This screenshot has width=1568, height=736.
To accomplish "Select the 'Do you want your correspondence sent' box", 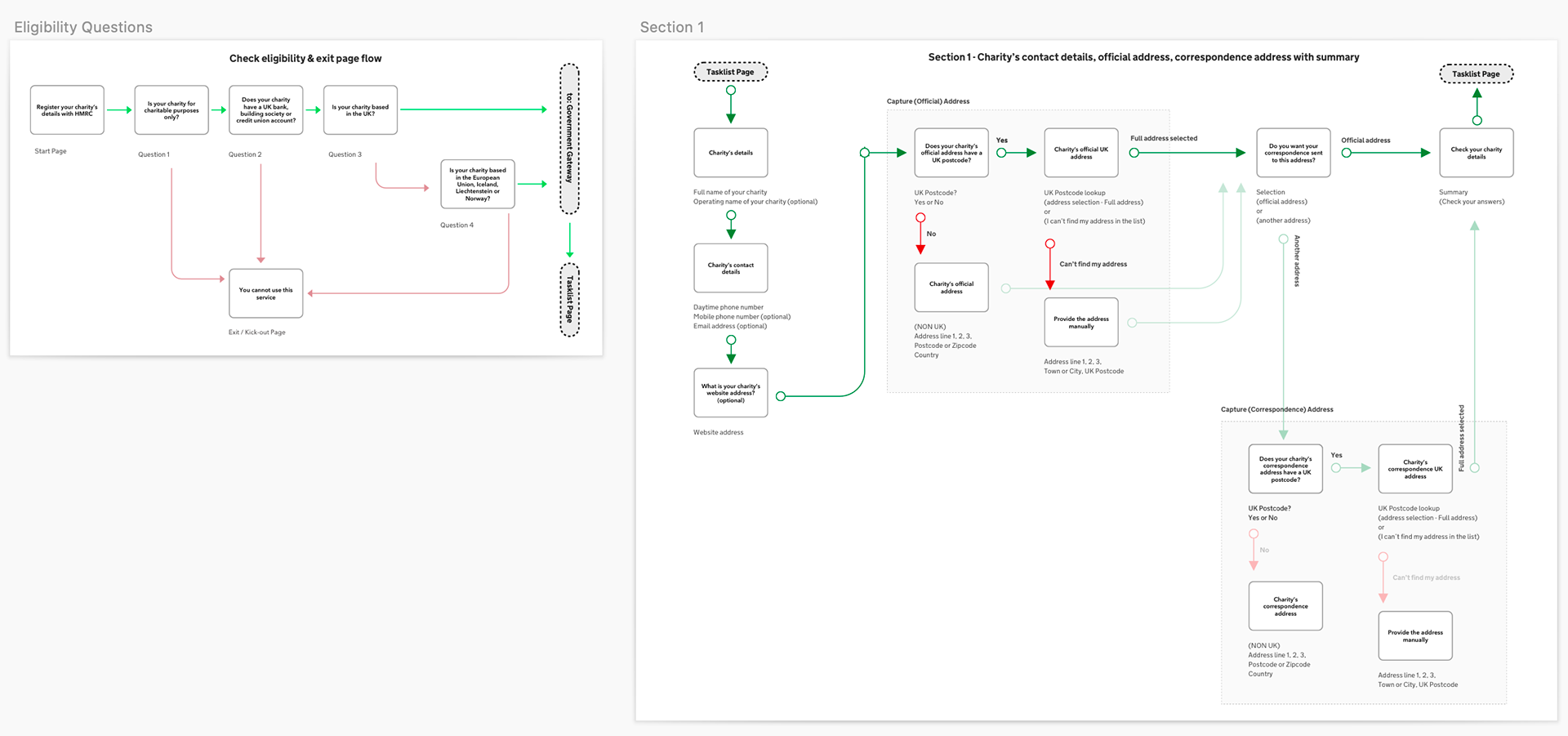I will pos(1294,153).
